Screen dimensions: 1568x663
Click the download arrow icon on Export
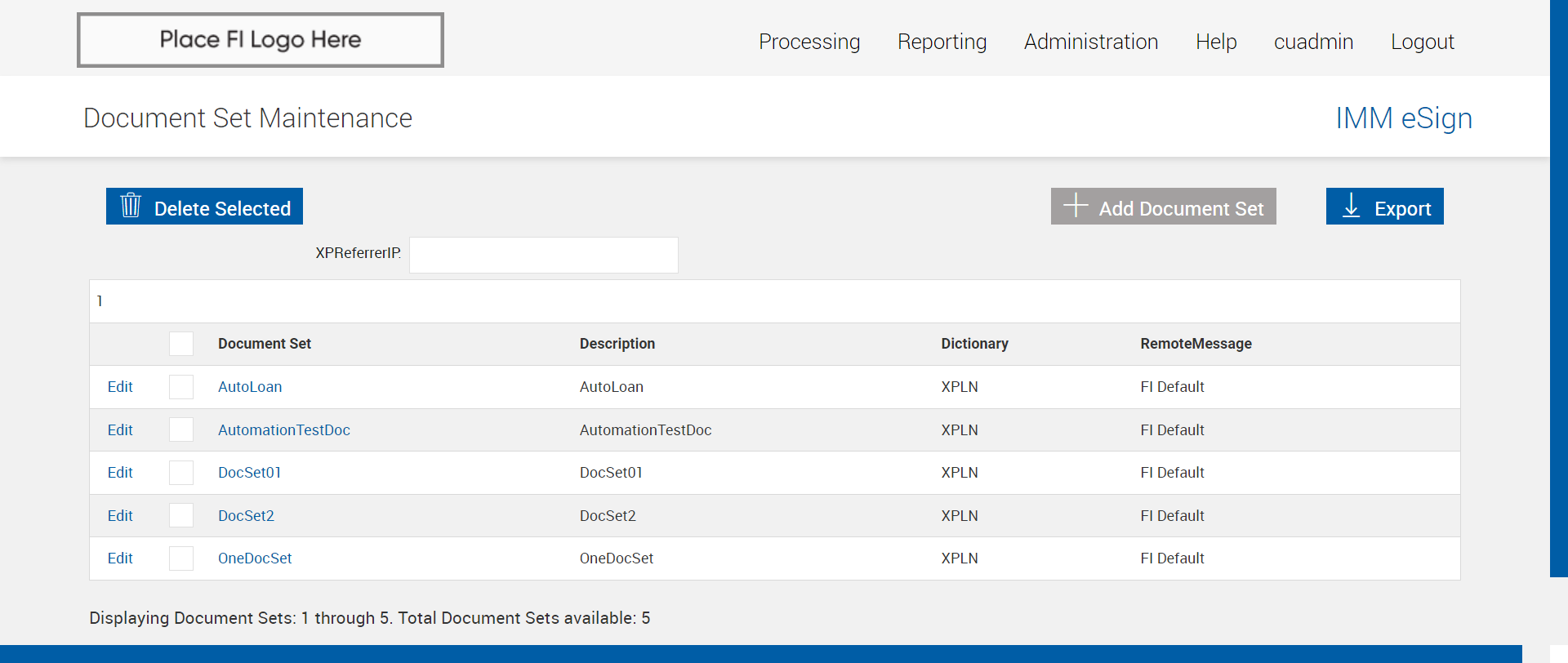pyautogui.click(x=1352, y=206)
